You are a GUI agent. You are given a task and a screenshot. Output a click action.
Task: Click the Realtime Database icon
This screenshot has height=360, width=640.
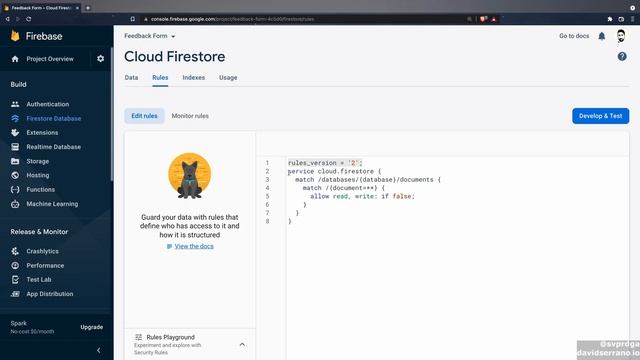point(15,147)
